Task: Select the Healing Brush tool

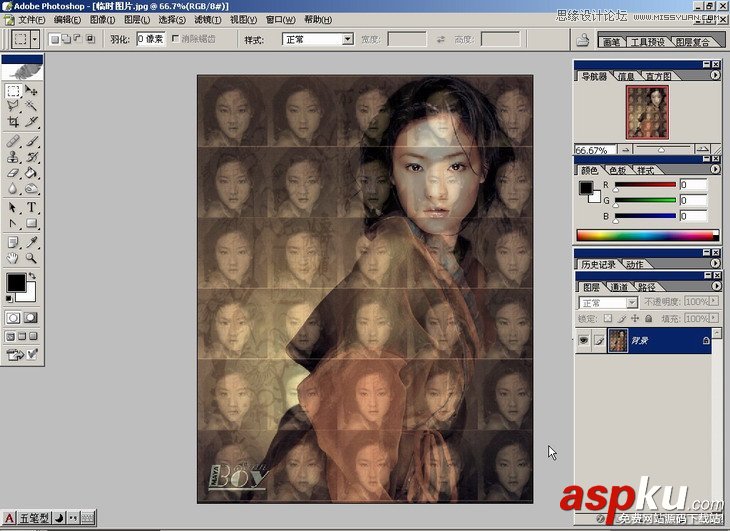Action: tap(13, 141)
